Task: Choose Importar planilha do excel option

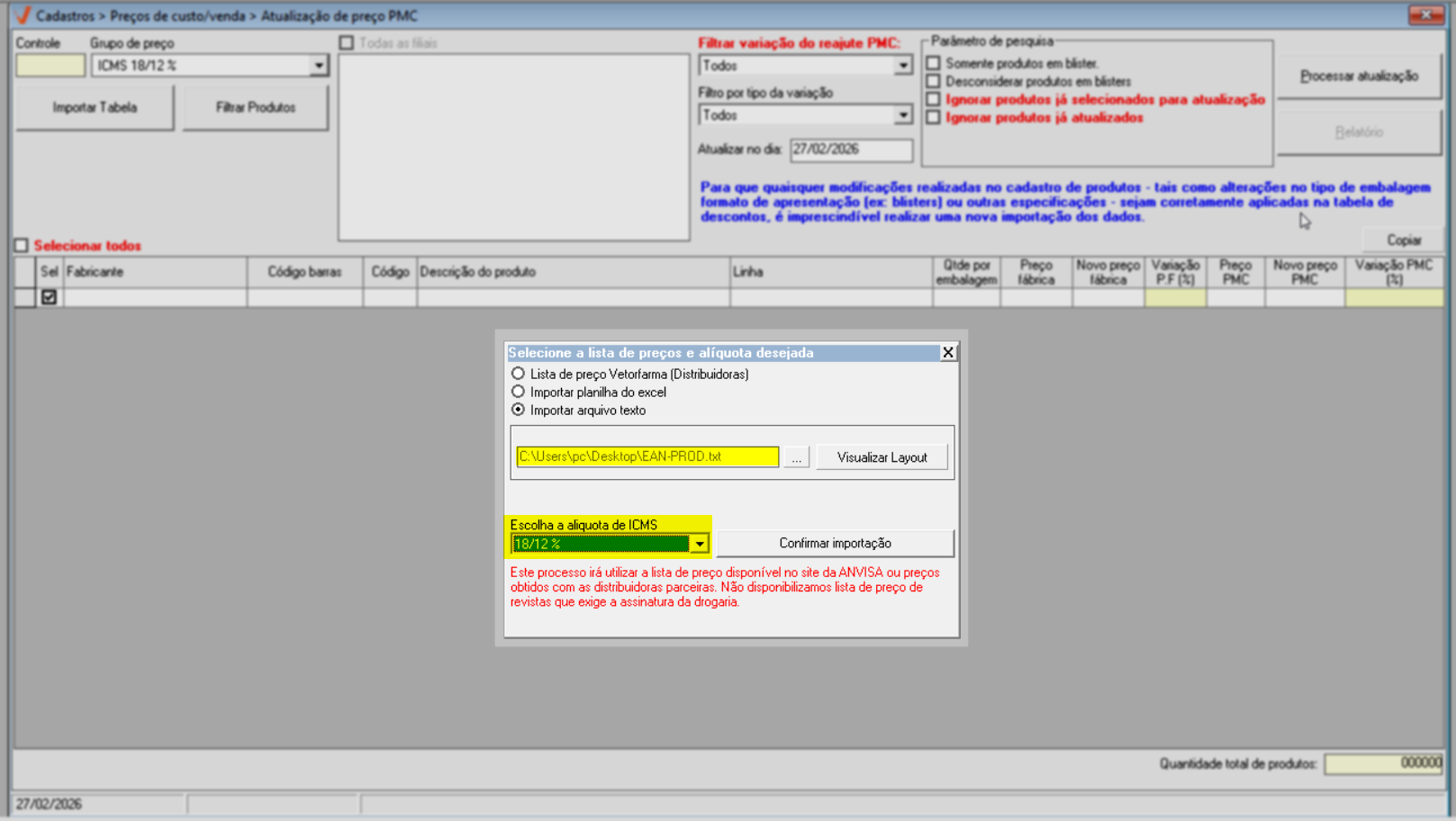Action: [x=518, y=392]
